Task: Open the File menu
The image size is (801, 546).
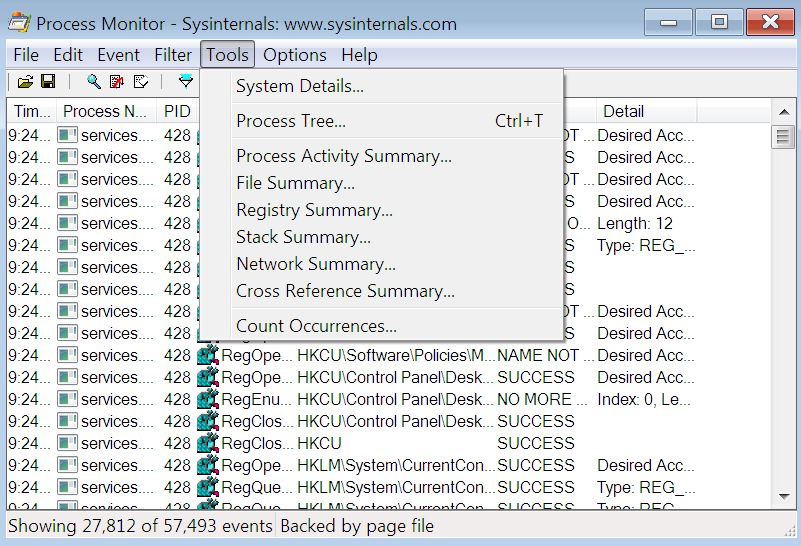Action: pyautogui.click(x=26, y=55)
